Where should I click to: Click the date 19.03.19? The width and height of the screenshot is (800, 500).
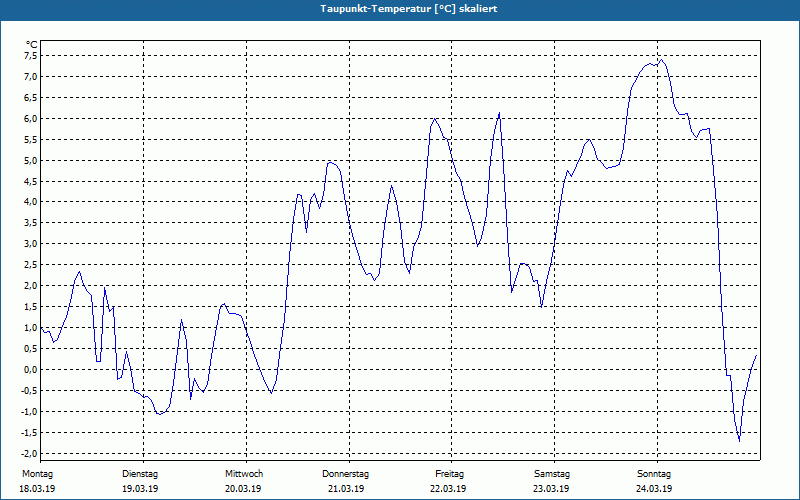tap(140, 489)
